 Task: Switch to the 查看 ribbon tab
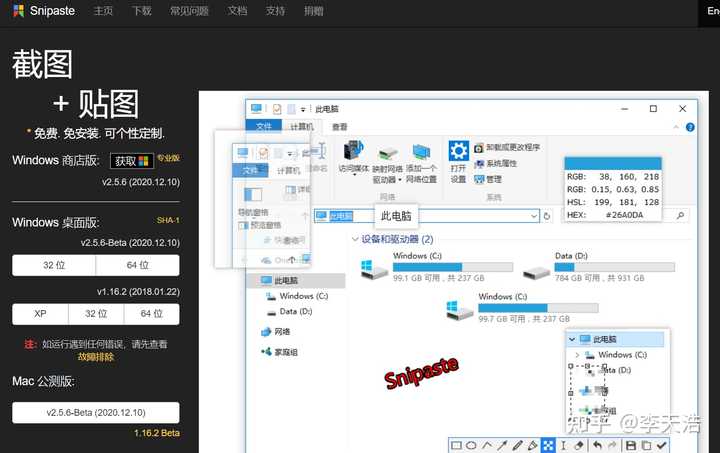[340, 127]
